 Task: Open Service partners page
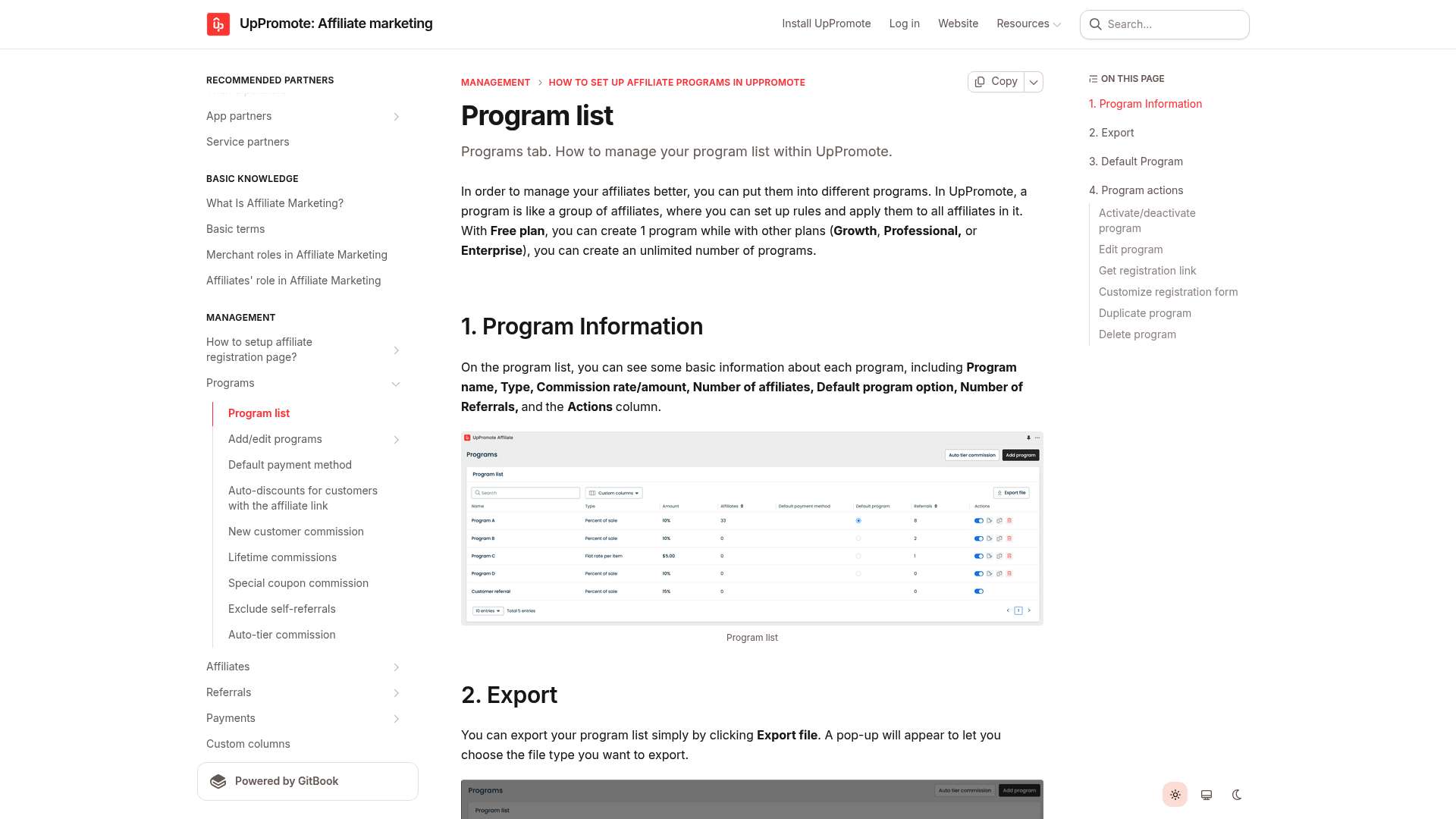(247, 142)
